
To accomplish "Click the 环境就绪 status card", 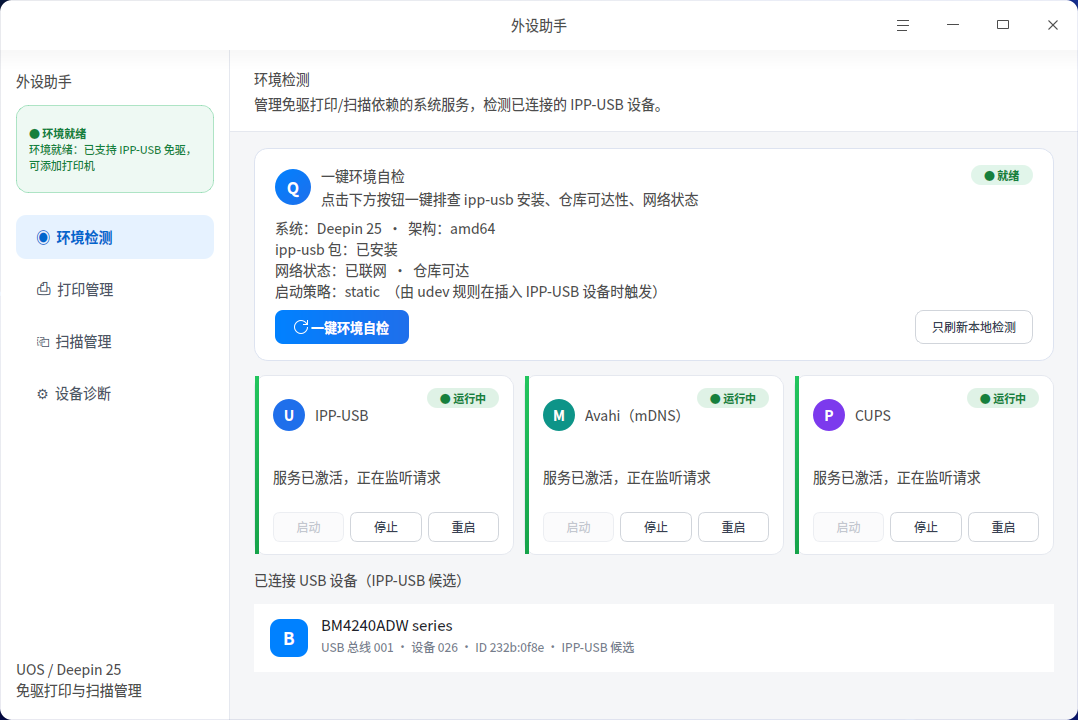I will (115, 149).
